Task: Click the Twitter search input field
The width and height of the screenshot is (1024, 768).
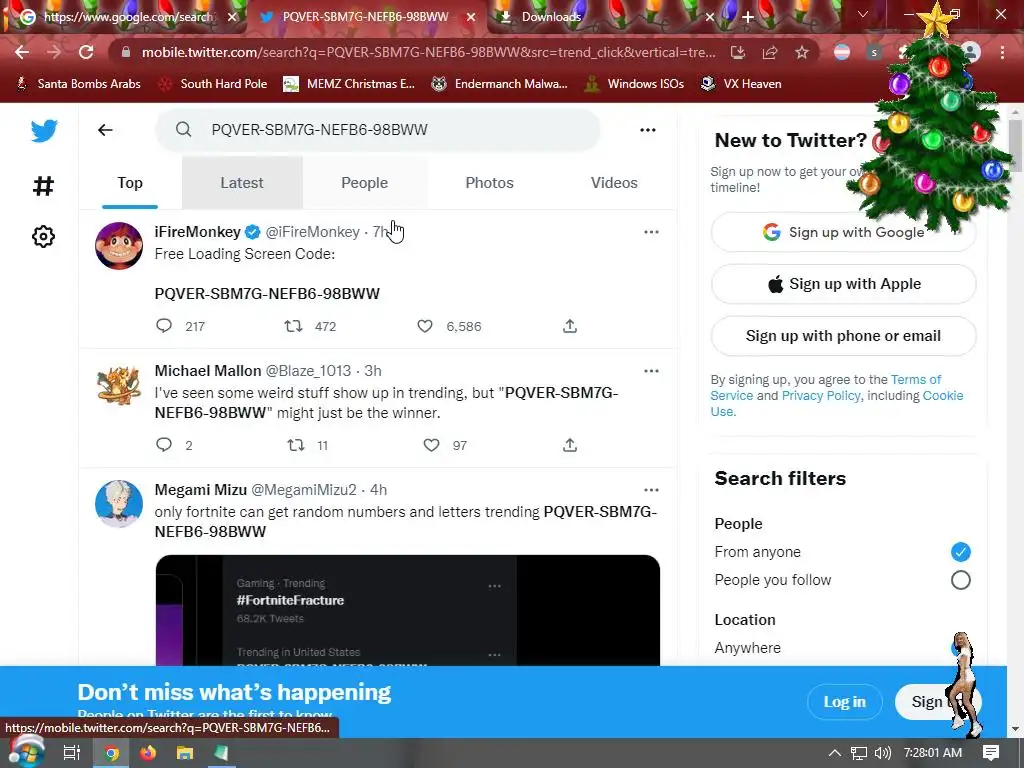Action: 377,129
